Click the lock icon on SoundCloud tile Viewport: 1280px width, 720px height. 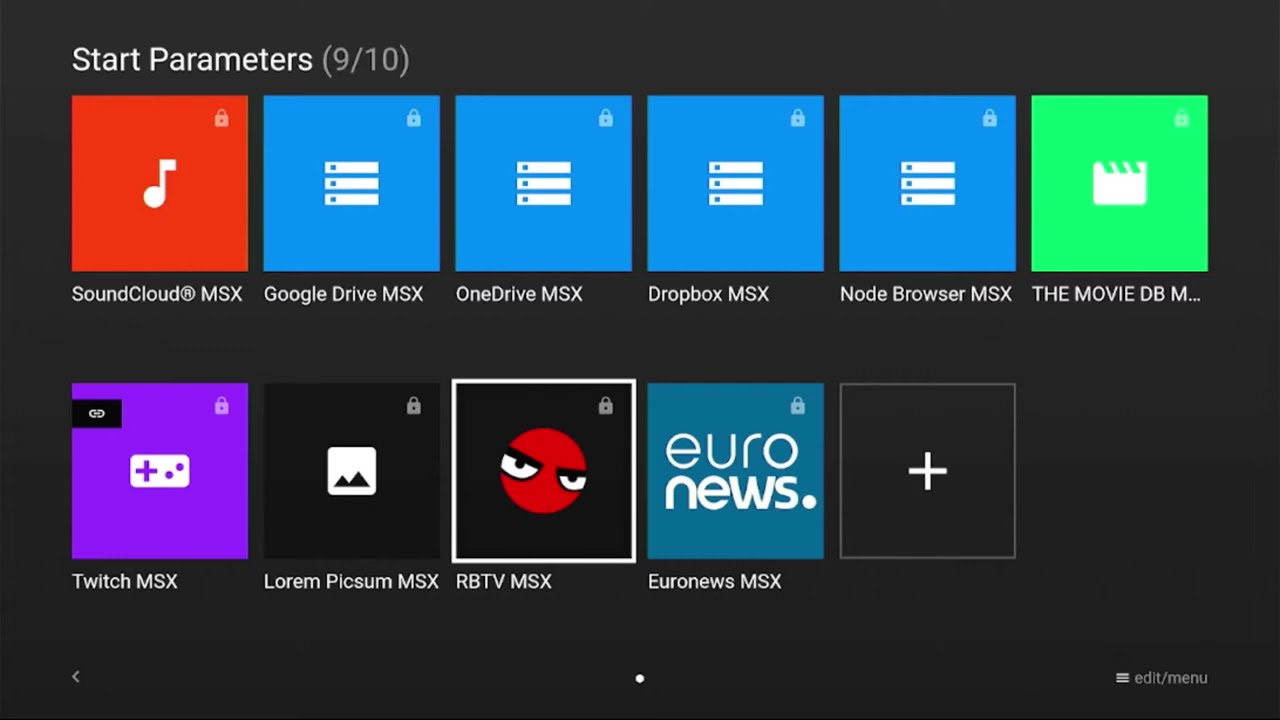coord(222,118)
